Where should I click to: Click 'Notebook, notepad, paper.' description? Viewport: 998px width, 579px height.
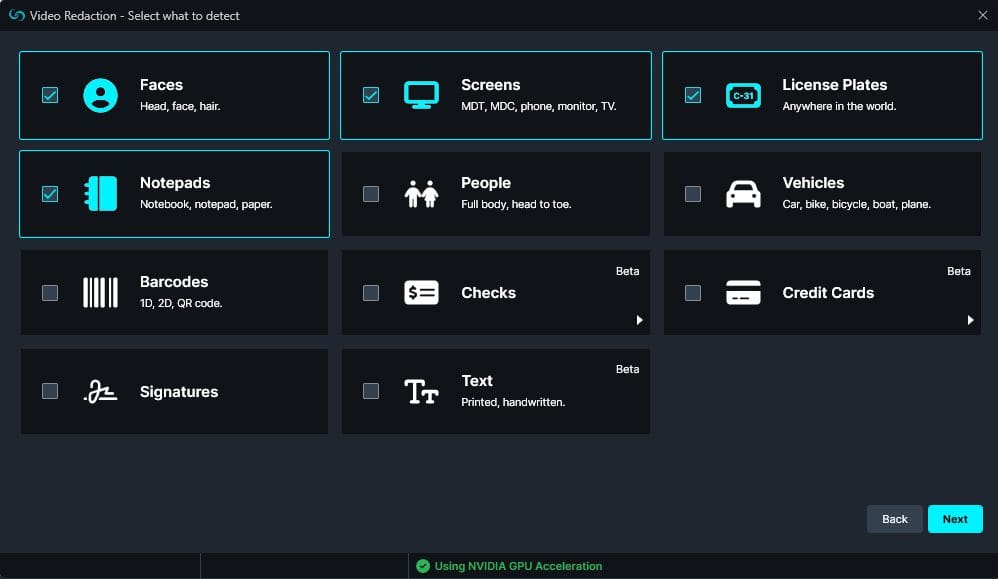(206, 204)
